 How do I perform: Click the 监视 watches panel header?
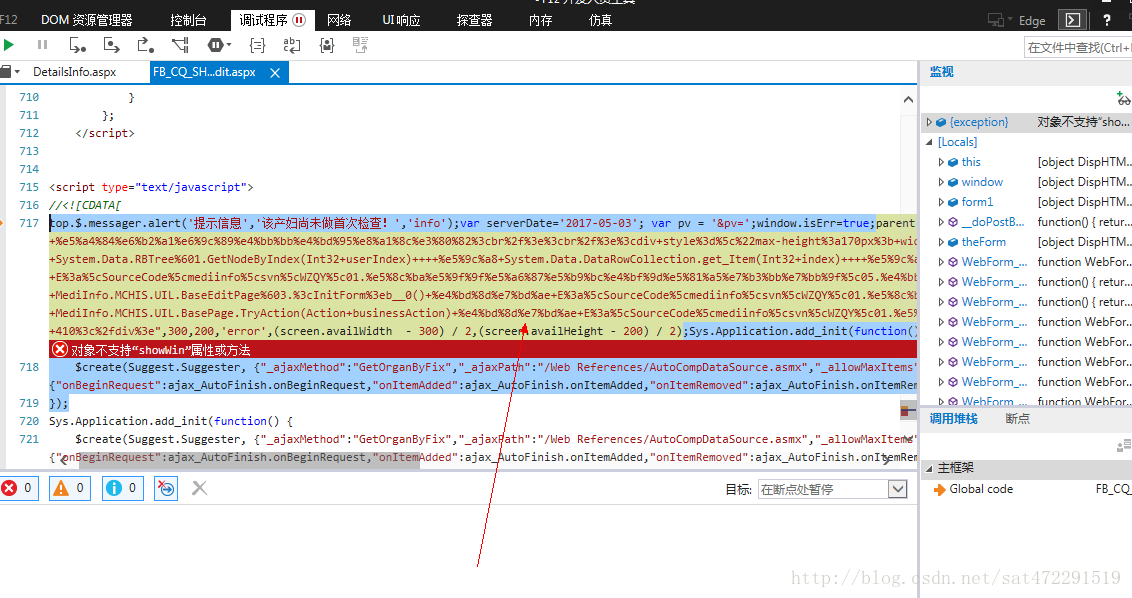pos(941,72)
